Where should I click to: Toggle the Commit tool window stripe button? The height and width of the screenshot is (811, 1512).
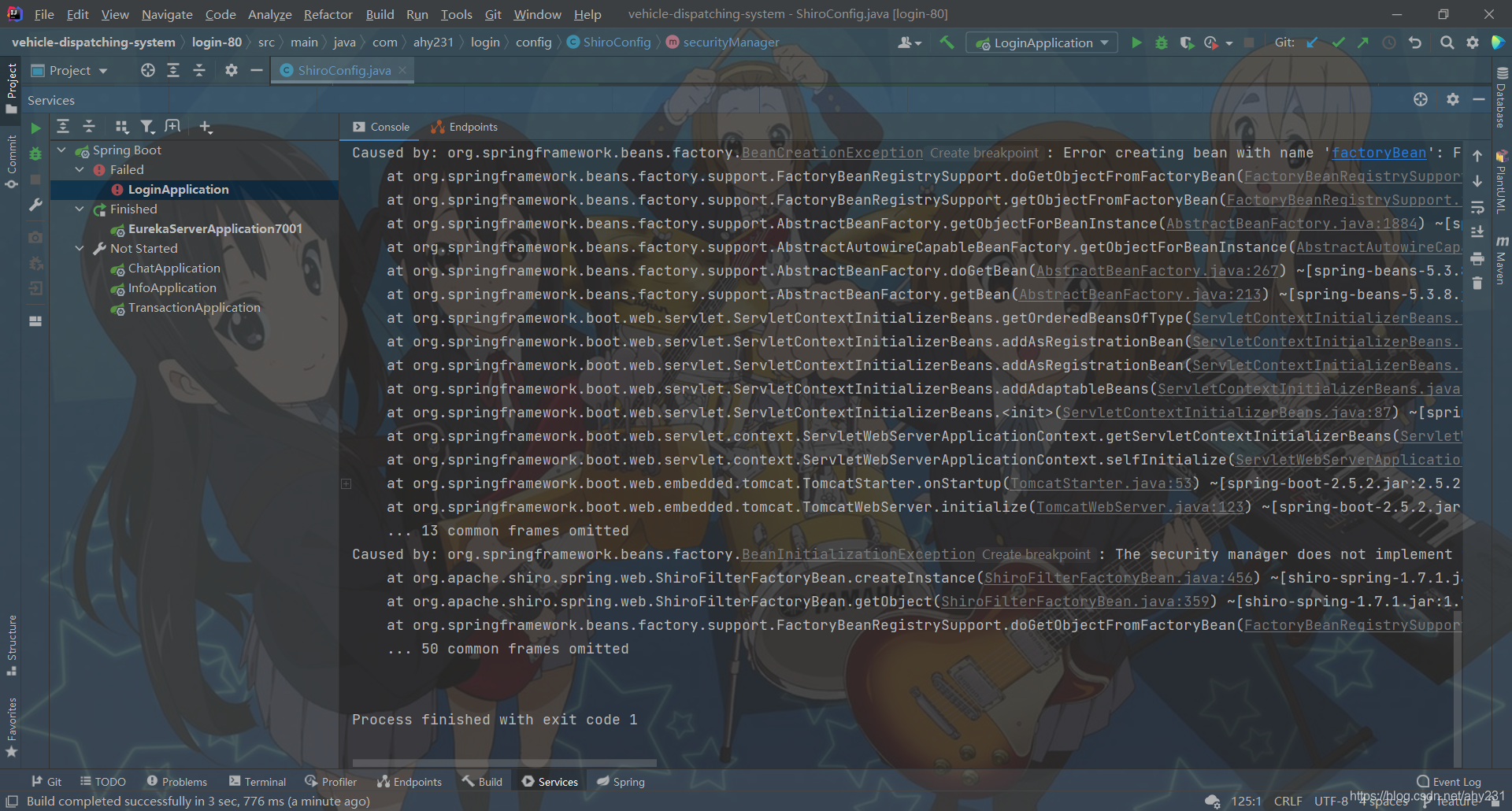[x=11, y=162]
